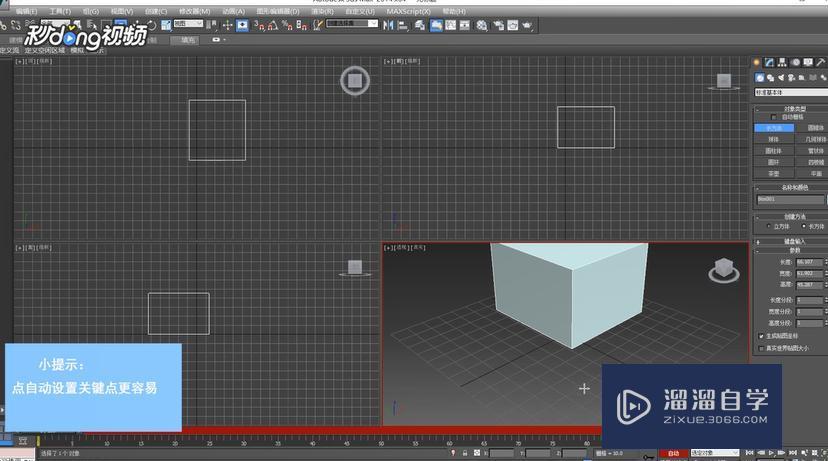Select the Cameras category icon
This screenshot has height=461, width=828.
coord(792,78)
